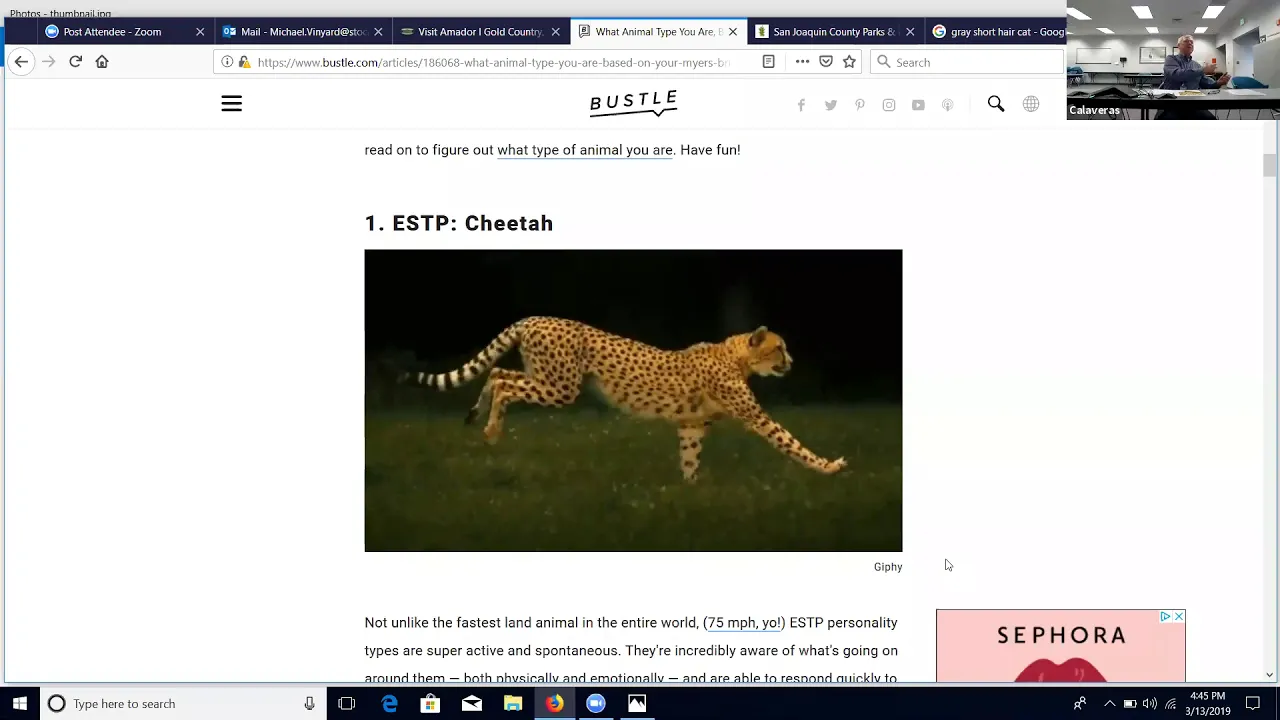This screenshot has height=720, width=1280.
Task: Click the Calaveras video thumbnail
Action: [1173, 62]
